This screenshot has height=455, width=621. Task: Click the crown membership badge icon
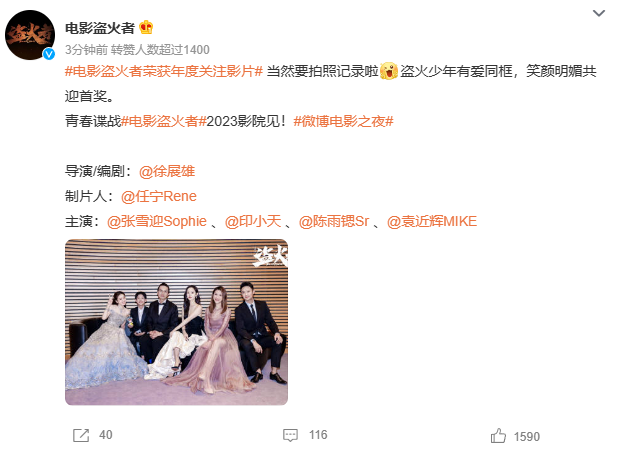click(146, 28)
